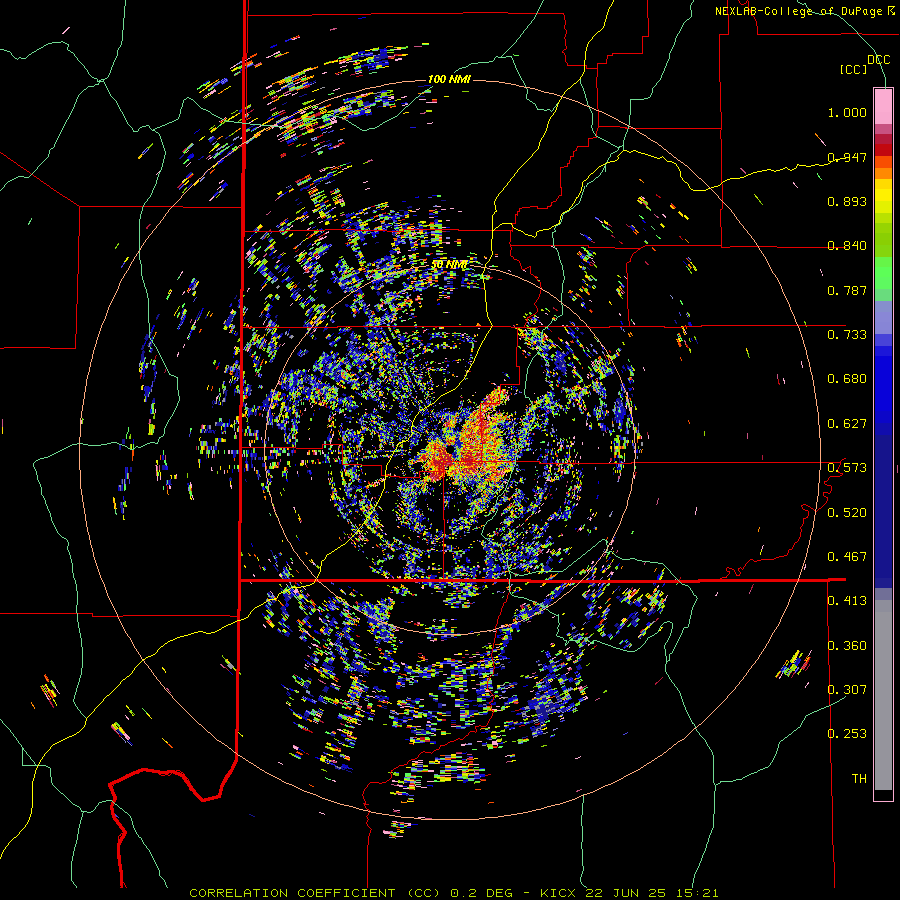The width and height of the screenshot is (900, 900).
Task: Click the 100 NMI range ring label
Action: pos(449,79)
